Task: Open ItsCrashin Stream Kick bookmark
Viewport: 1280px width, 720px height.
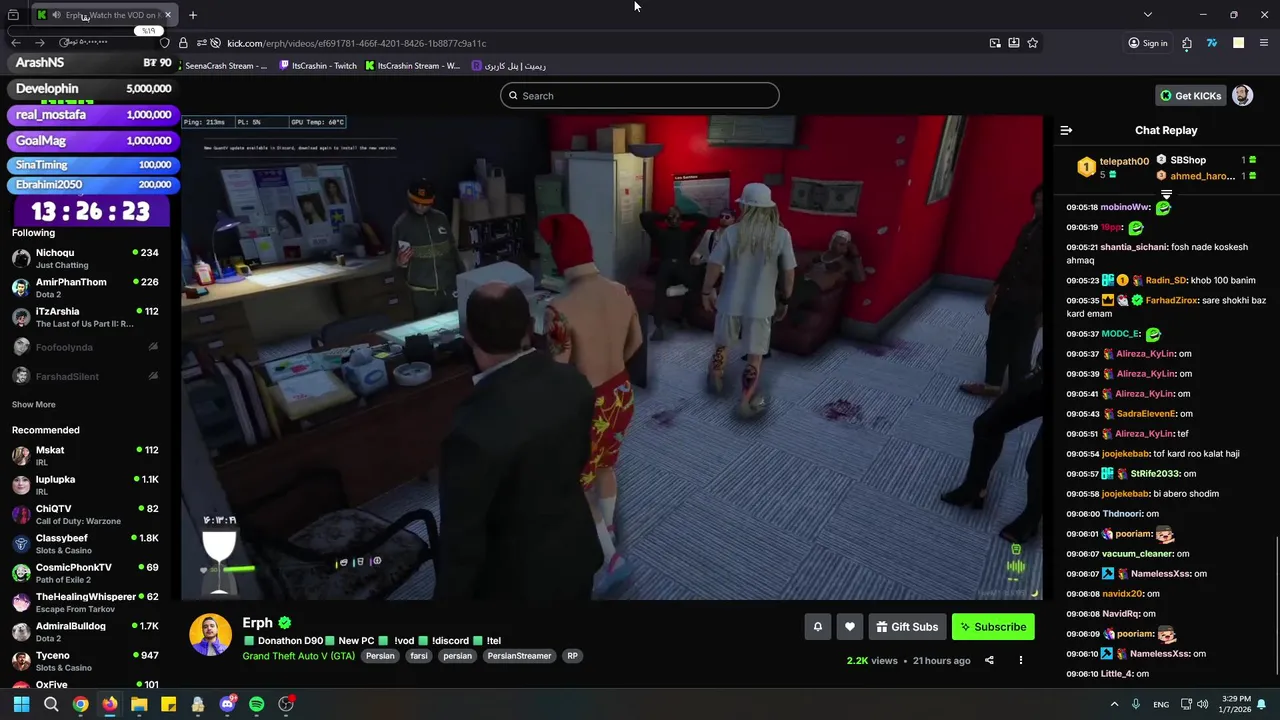Action: click(413, 66)
